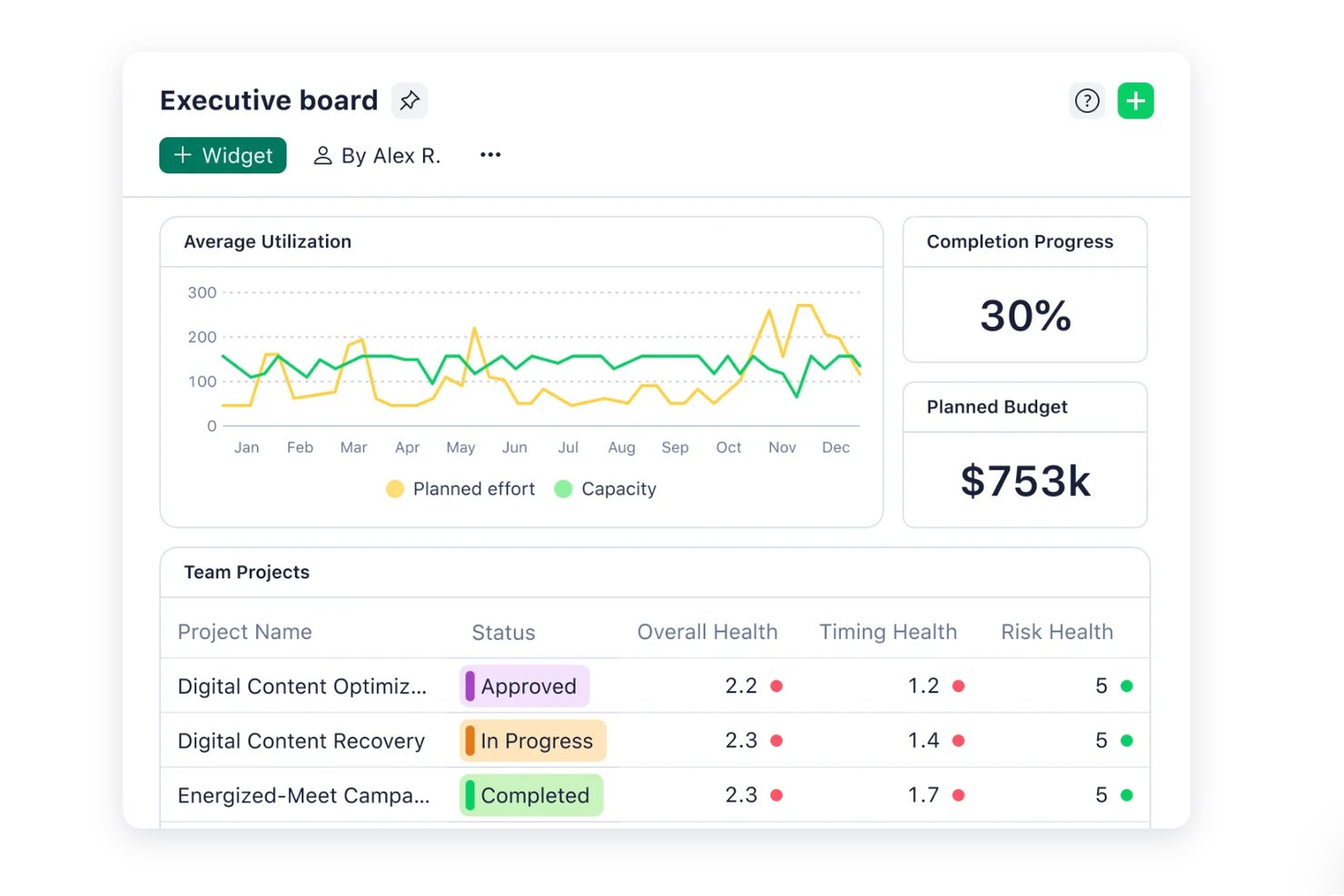Open the help question mark icon
Image resolution: width=1344 pixels, height=896 pixels.
click(1087, 101)
